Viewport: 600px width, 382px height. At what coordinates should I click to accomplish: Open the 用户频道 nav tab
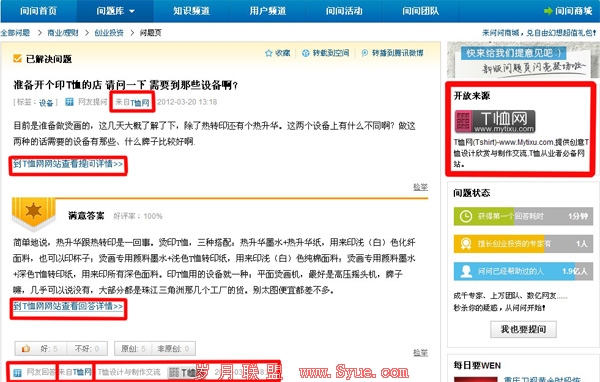coord(268,11)
